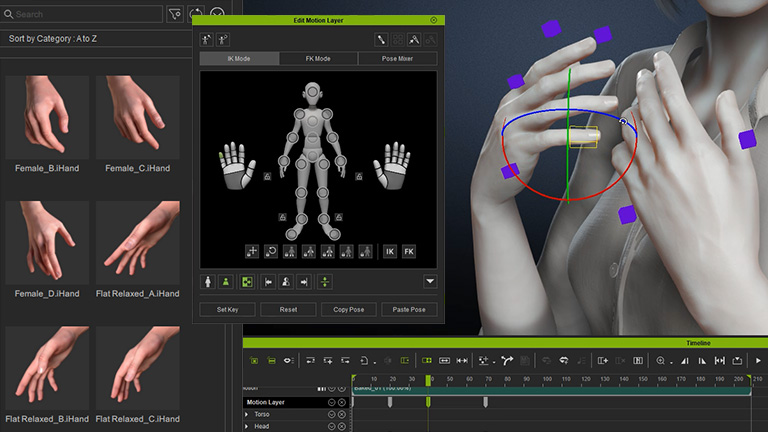Click the timeline zoom magnifier icon
Viewport: 768px width, 432px height.
pyautogui.click(x=660, y=360)
